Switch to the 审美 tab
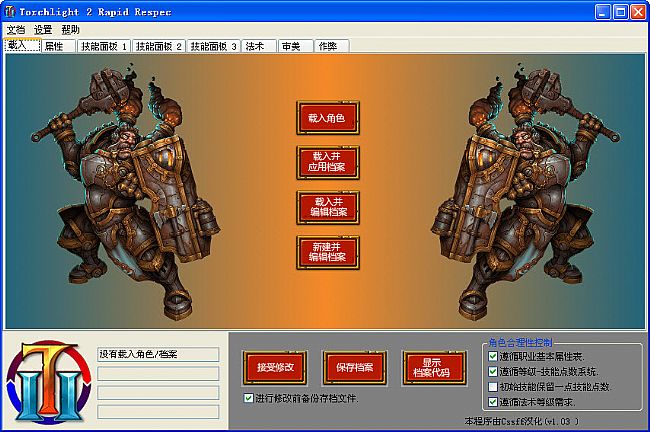 pyautogui.click(x=295, y=46)
